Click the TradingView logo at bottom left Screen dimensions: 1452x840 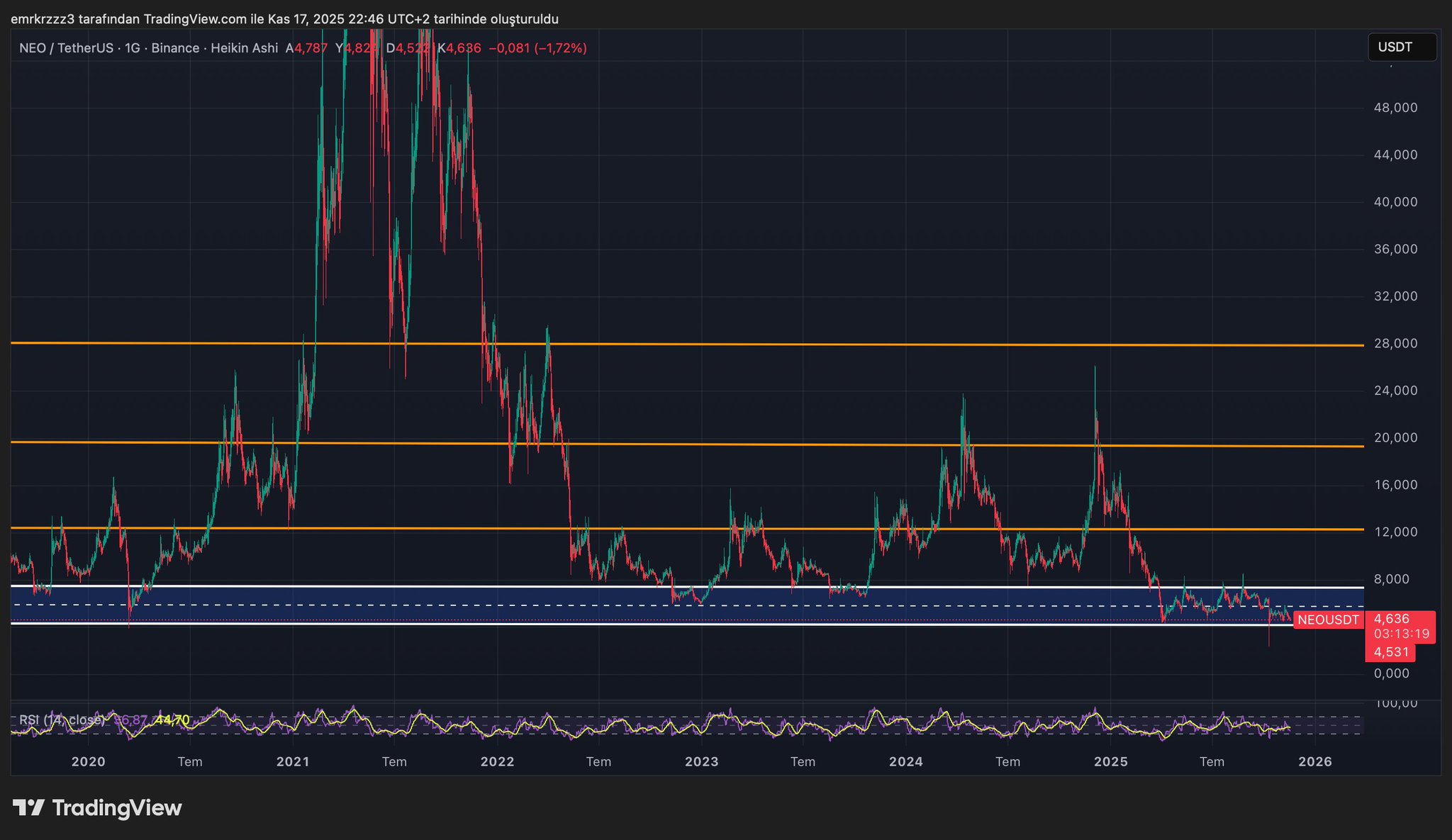click(97, 807)
